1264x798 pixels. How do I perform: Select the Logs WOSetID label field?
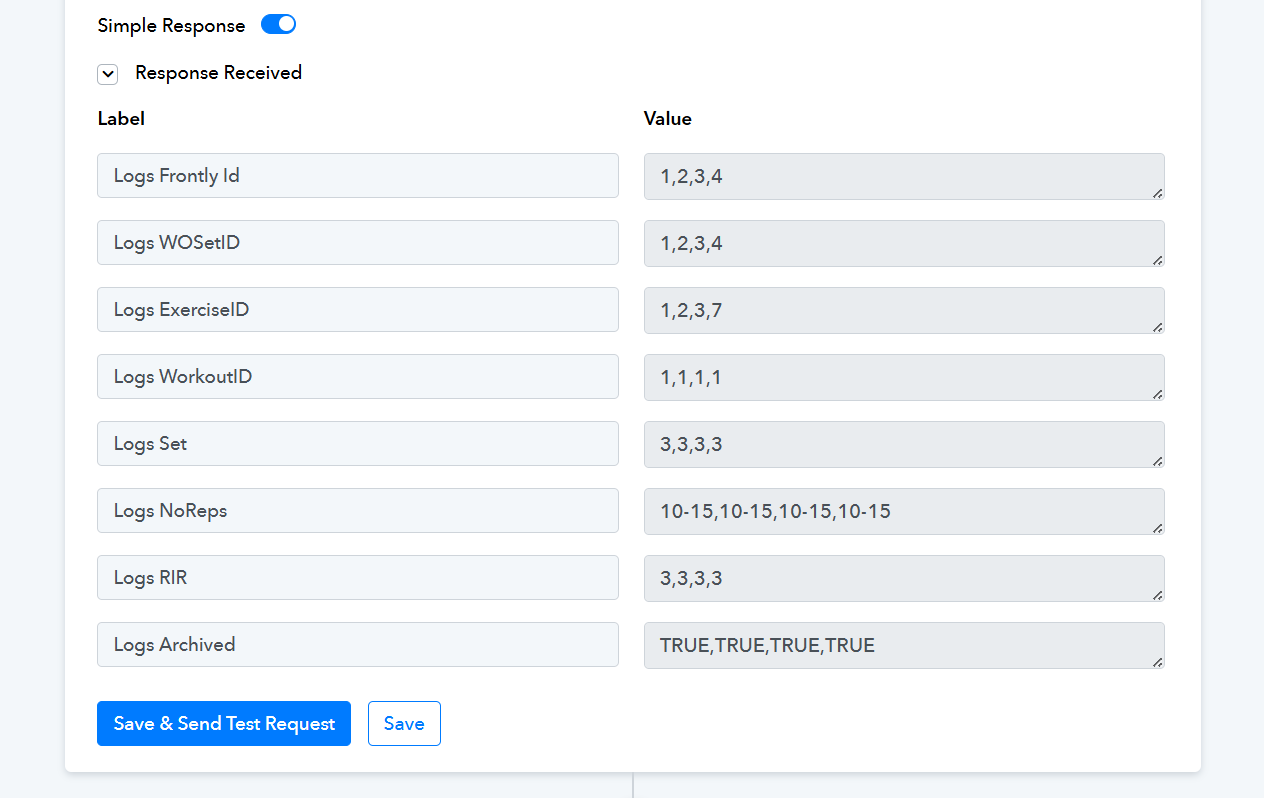point(357,243)
